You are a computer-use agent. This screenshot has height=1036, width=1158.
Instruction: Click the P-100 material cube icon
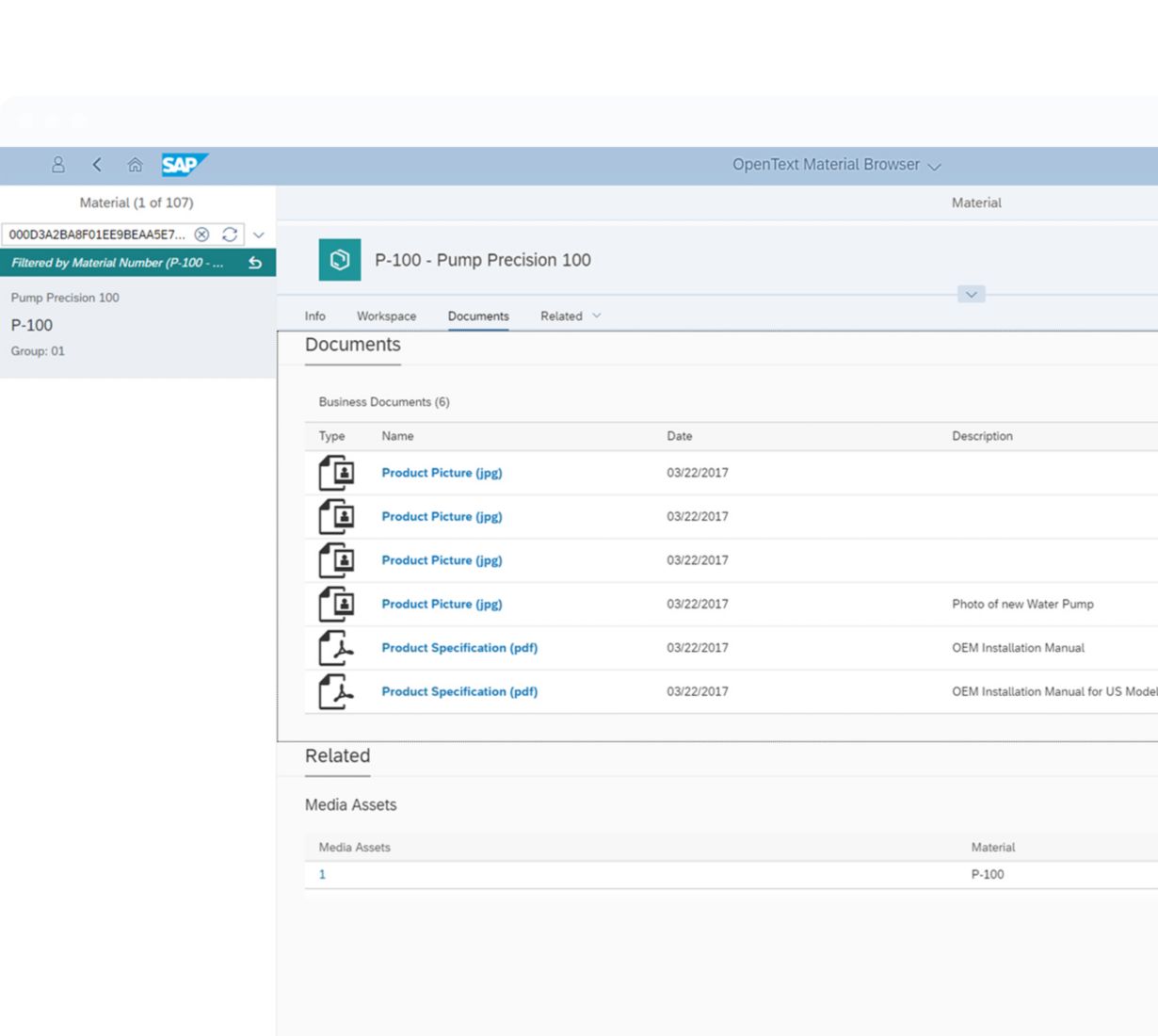pyautogui.click(x=340, y=260)
